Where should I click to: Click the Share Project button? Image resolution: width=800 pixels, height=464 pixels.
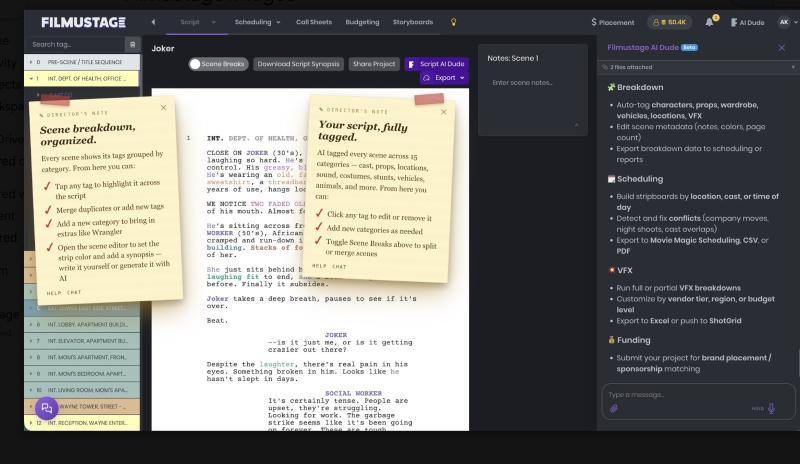point(373,64)
